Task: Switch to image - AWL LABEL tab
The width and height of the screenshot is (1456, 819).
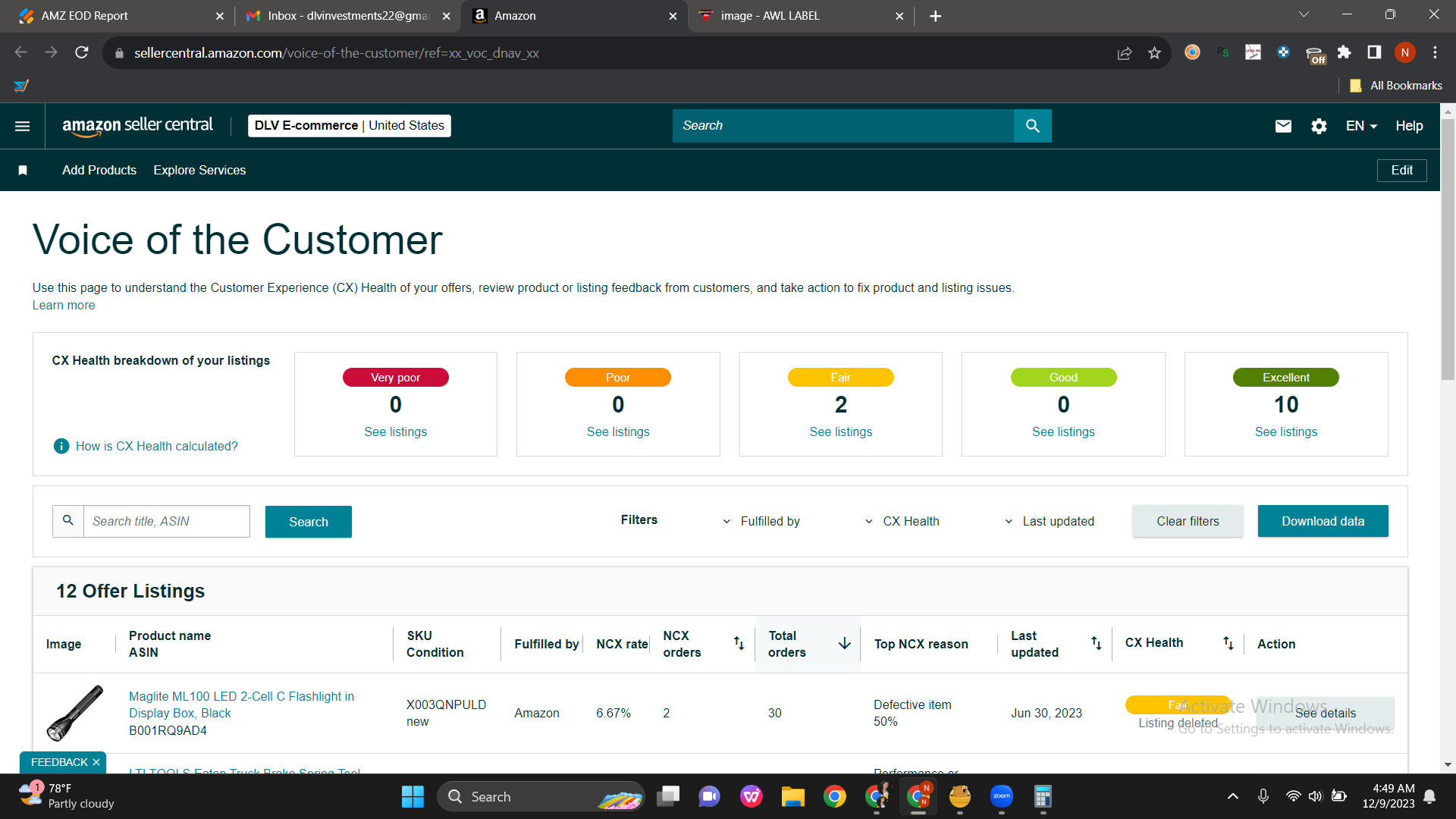Action: coord(799,16)
